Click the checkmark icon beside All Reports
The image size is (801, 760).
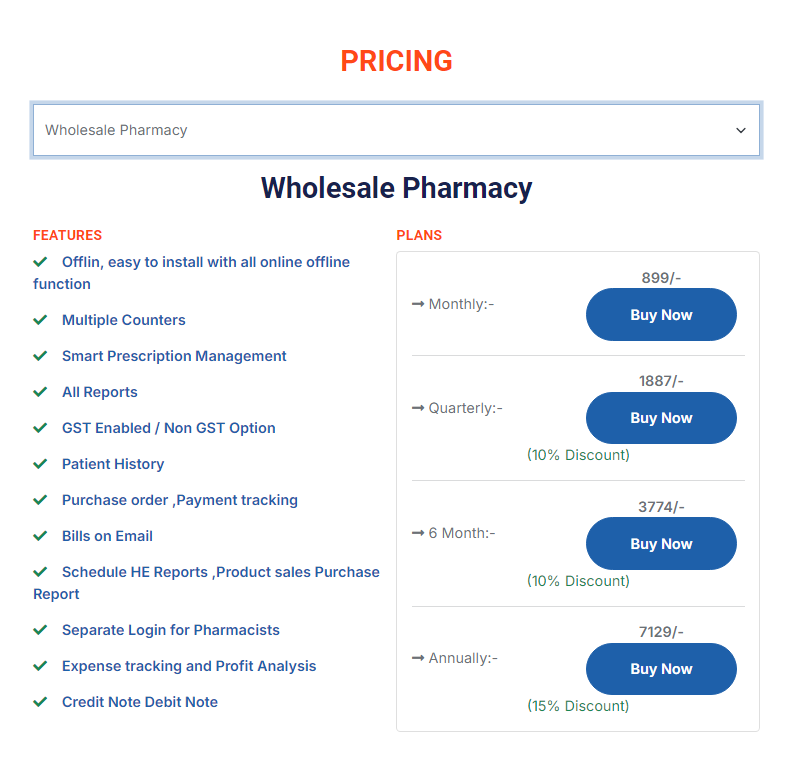(40, 392)
